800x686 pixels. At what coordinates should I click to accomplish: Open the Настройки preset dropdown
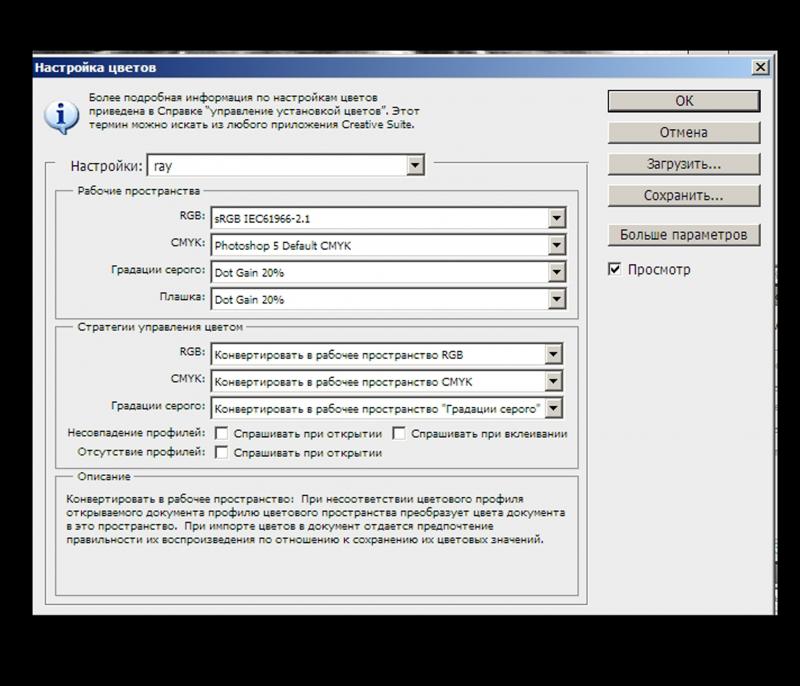[415, 165]
